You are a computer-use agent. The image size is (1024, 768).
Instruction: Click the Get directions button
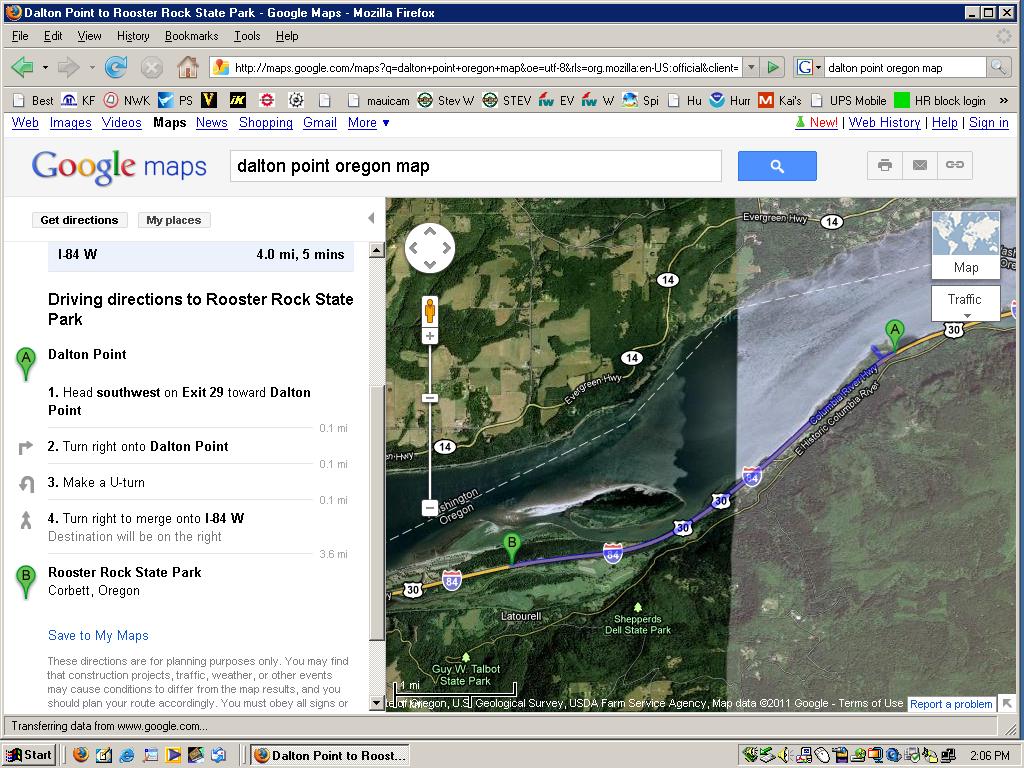(x=80, y=220)
